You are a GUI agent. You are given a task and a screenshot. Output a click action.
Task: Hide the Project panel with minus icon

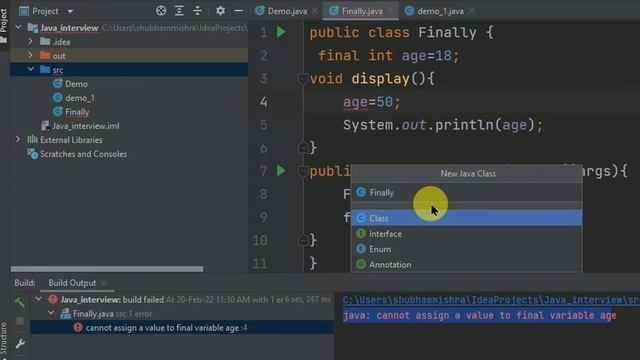coord(239,11)
